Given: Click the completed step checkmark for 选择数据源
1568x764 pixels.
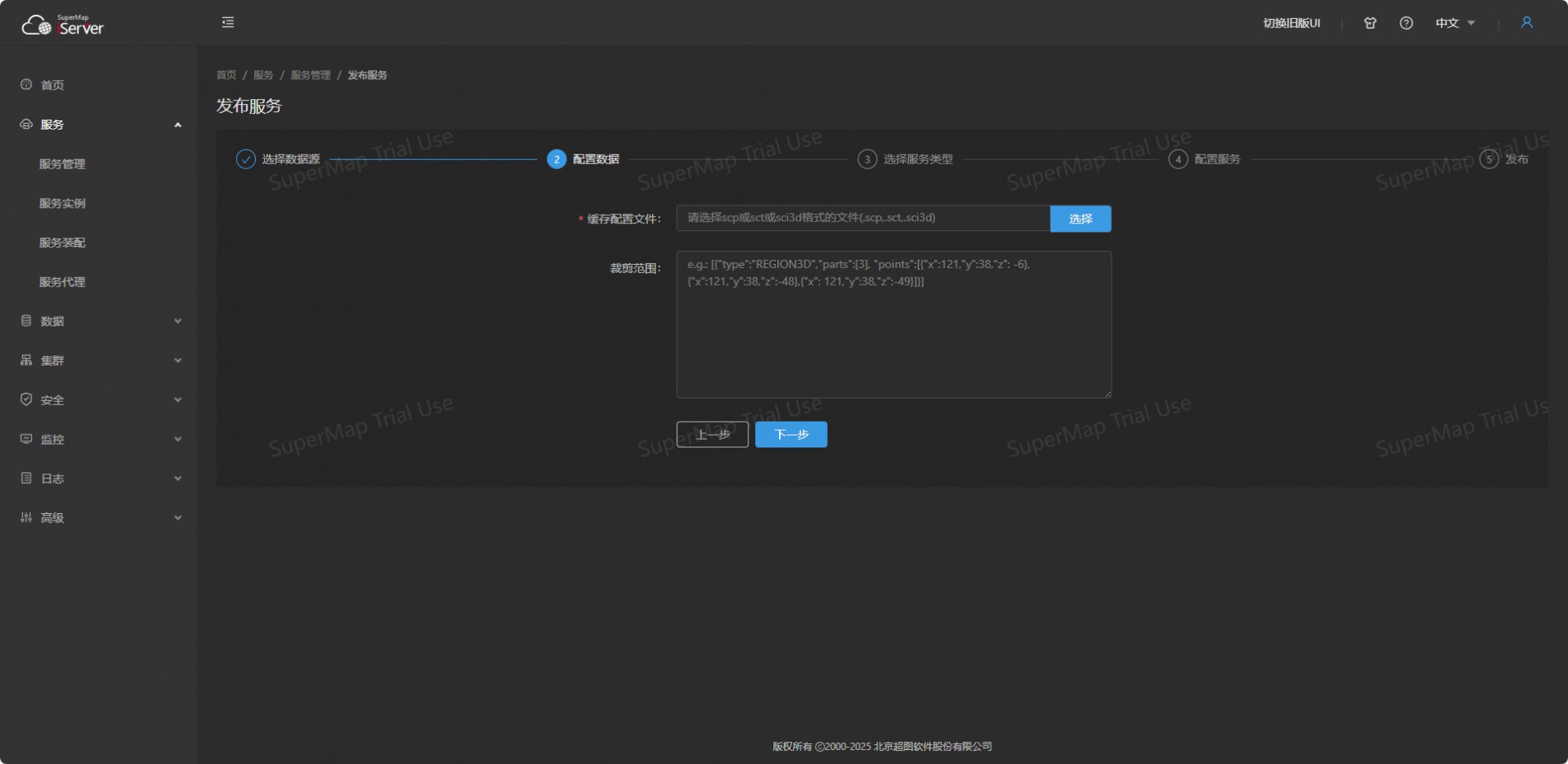Looking at the screenshot, I should pyautogui.click(x=246, y=159).
